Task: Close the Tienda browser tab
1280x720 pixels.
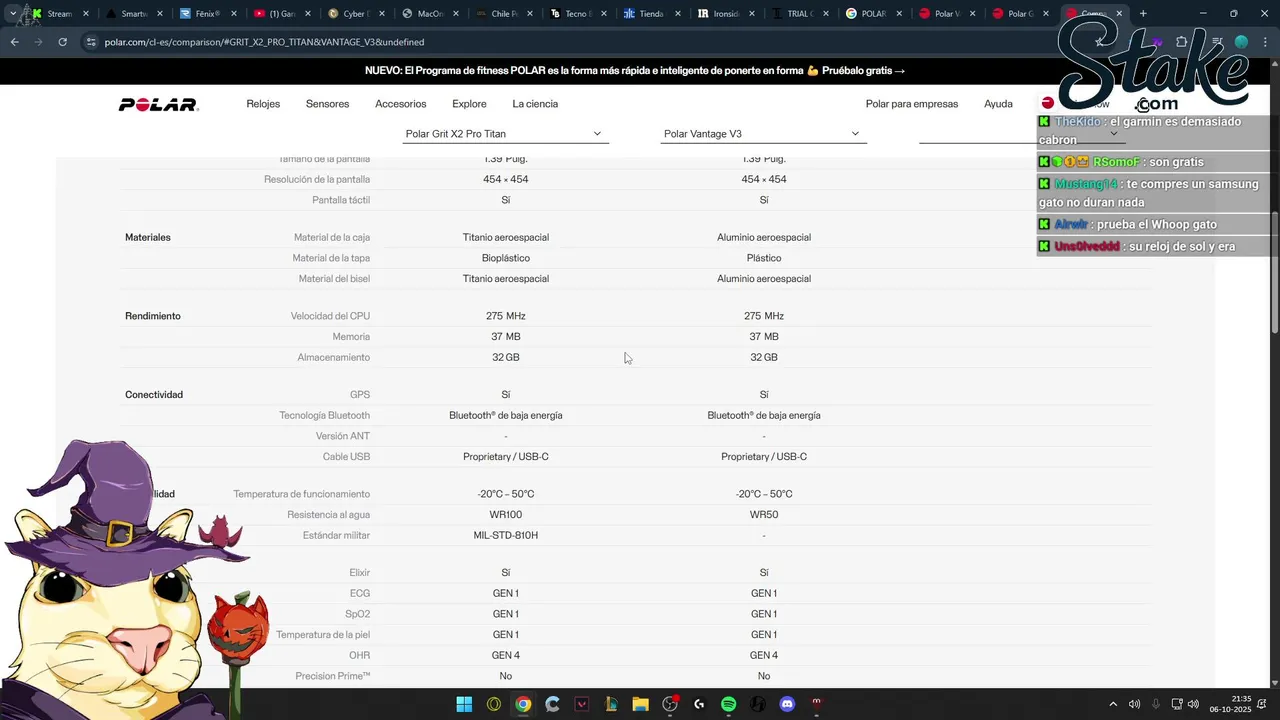Action: 678,14
